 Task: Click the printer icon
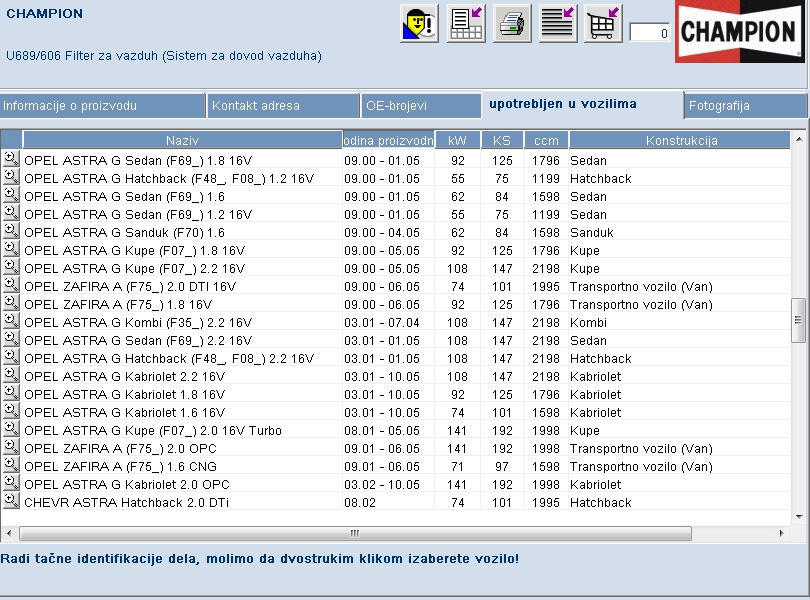(x=512, y=23)
